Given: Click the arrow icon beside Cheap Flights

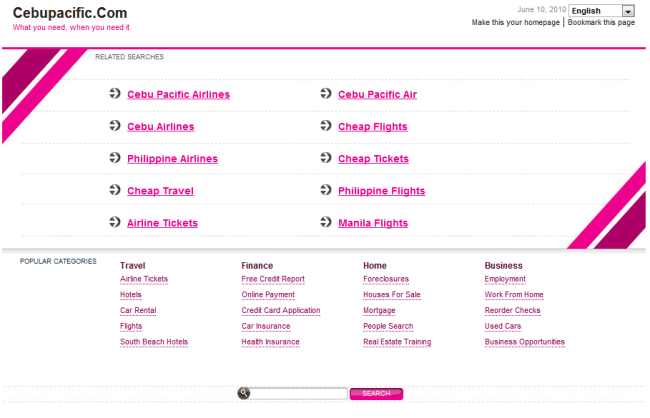Looking at the screenshot, I should [x=326, y=125].
